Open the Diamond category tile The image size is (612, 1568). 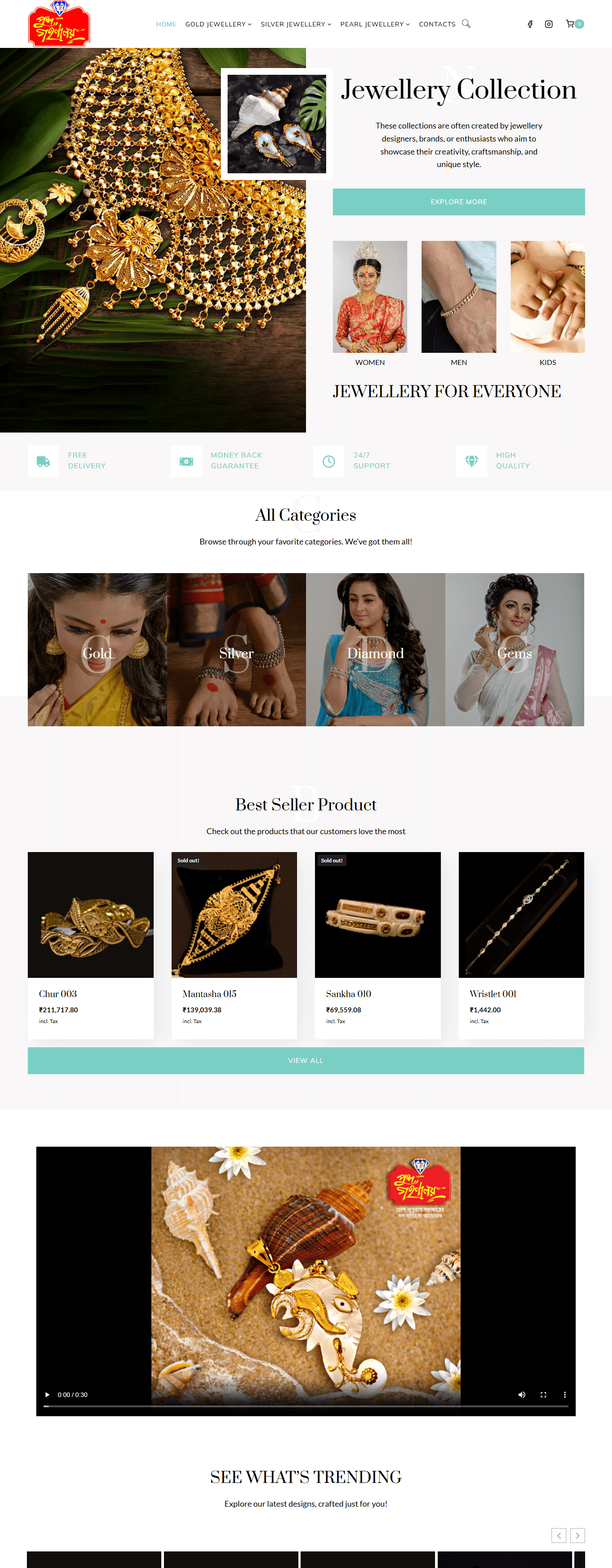pyautogui.click(x=375, y=650)
